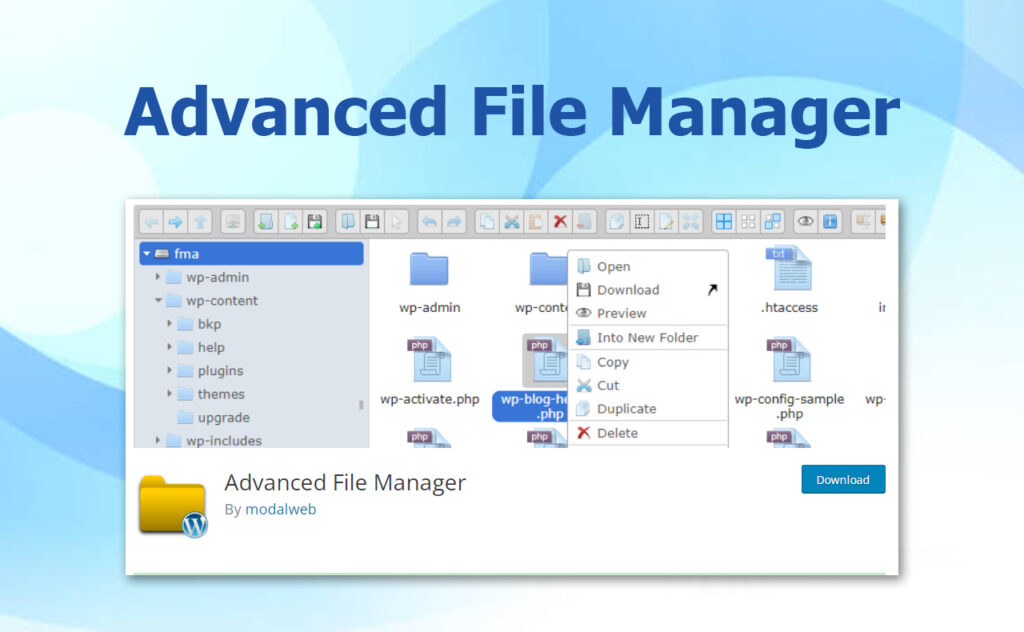Delete selection via the red X toolbar icon

click(x=559, y=221)
